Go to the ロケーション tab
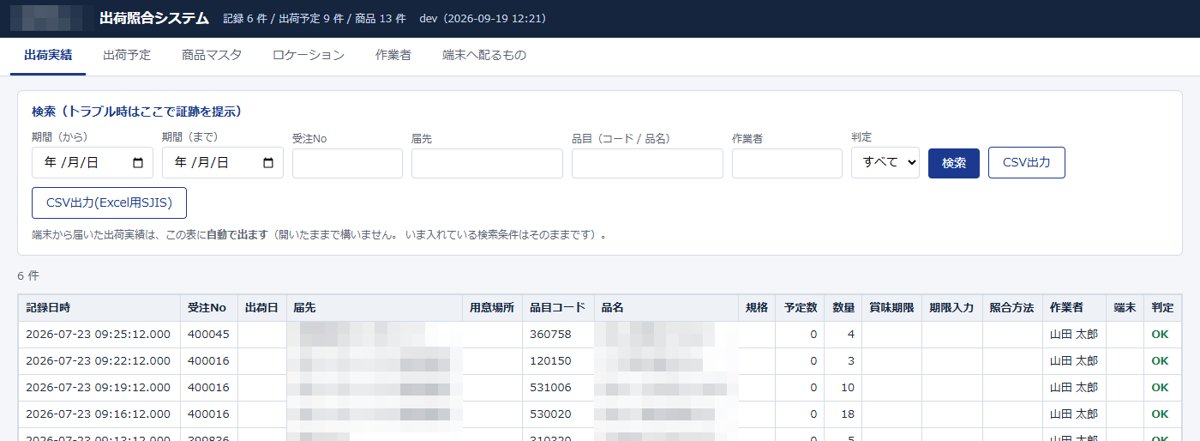This screenshot has width=1200, height=441. pos(308,55)
